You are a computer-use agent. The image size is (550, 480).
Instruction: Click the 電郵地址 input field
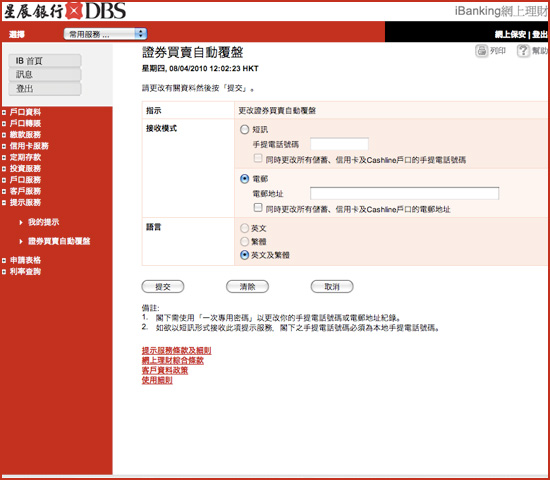(404, 193)
